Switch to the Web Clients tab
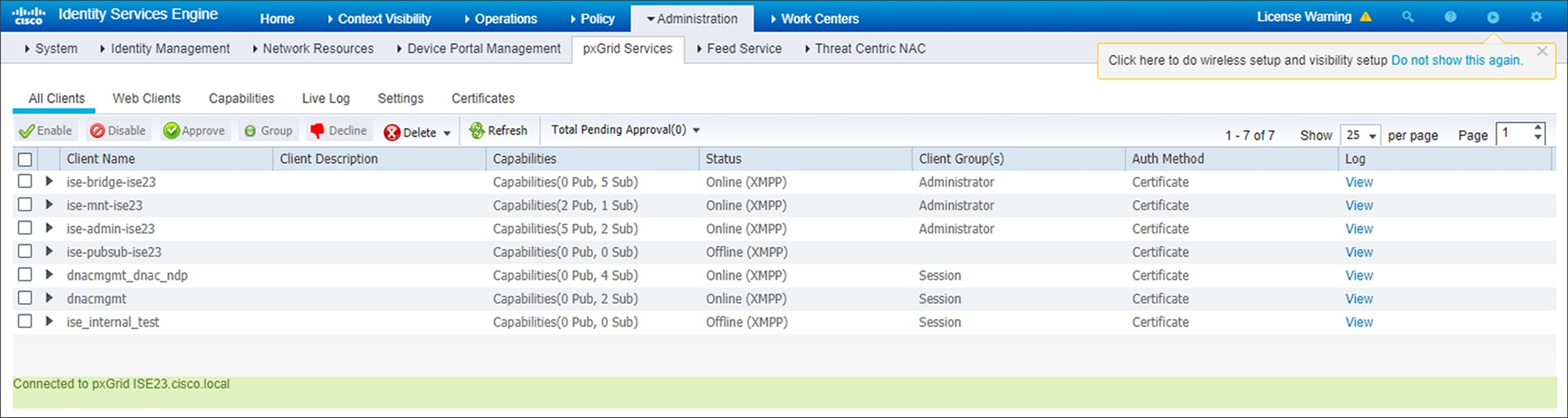The height and width of the screenshot is (418, 1568). (147, 98)
